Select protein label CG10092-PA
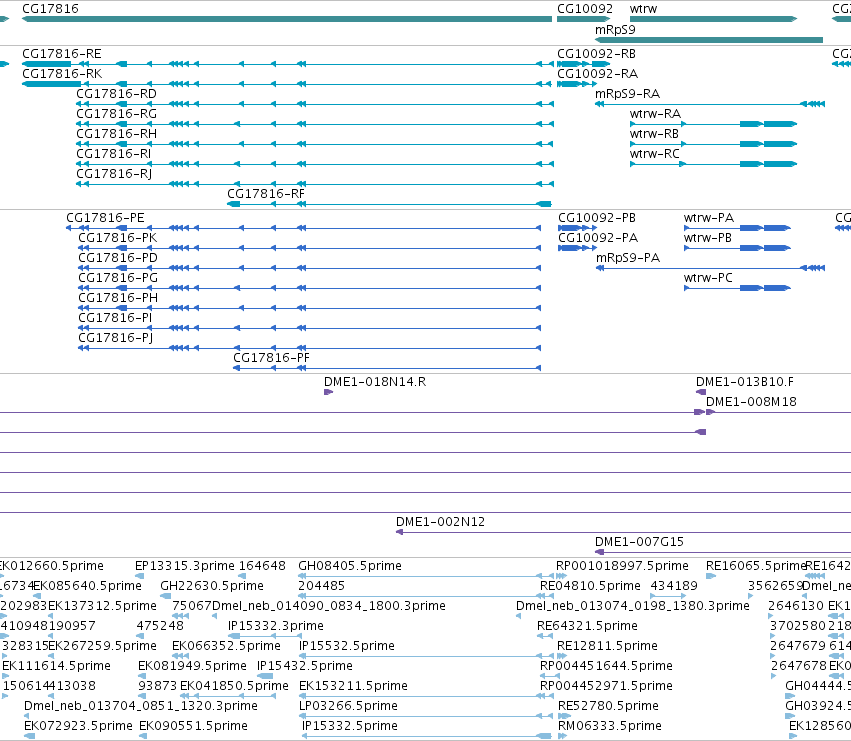Image resolution: width=851 pixels, height=741 pixels. [x=598, y=238]
